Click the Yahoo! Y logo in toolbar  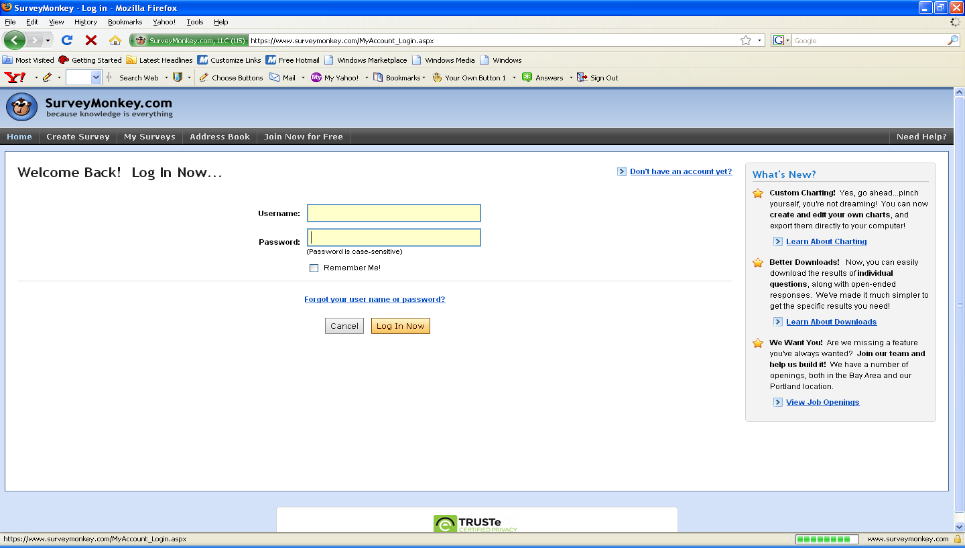pos(15,77)
